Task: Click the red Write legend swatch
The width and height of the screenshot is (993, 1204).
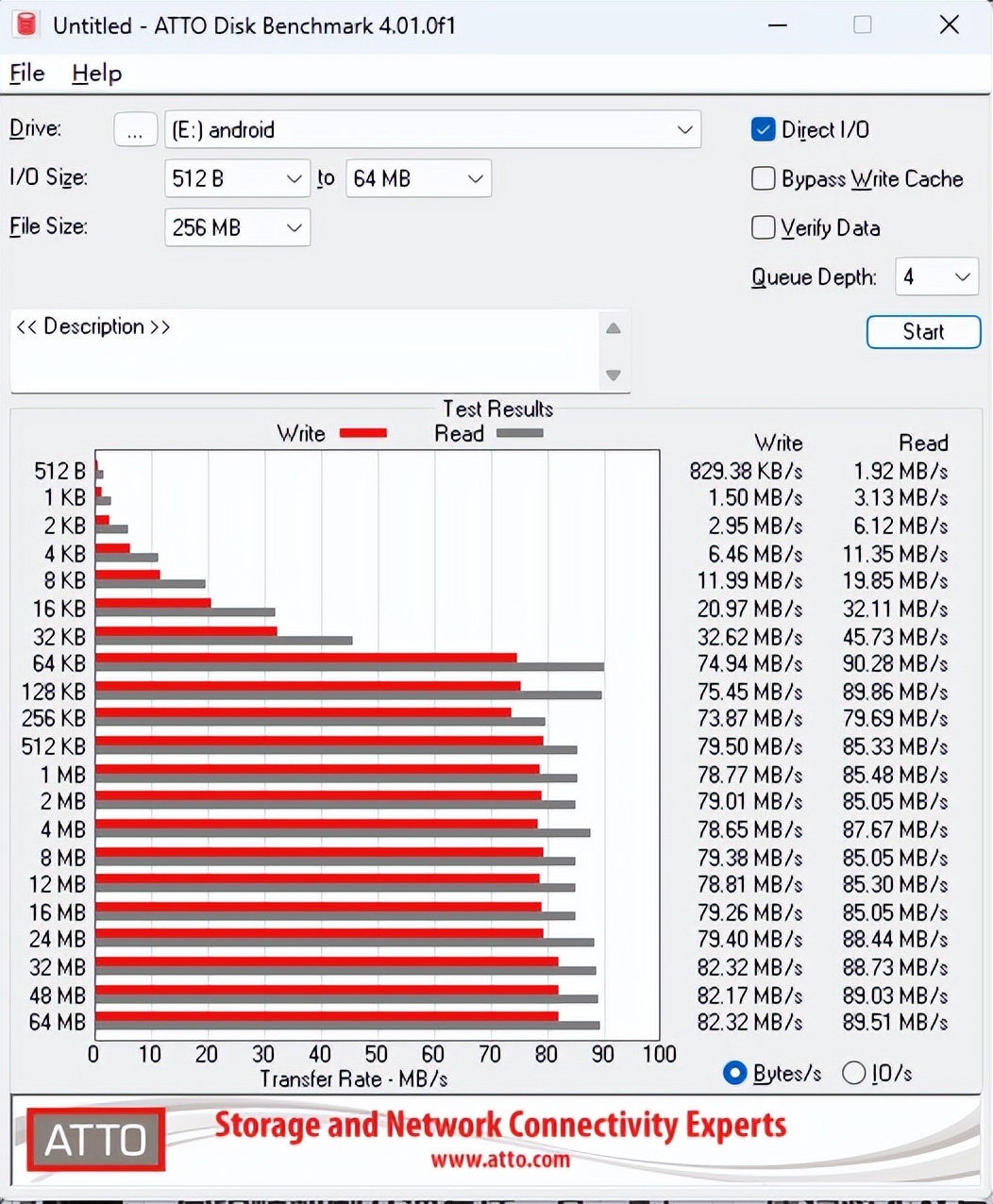Action: pos(363,433)
